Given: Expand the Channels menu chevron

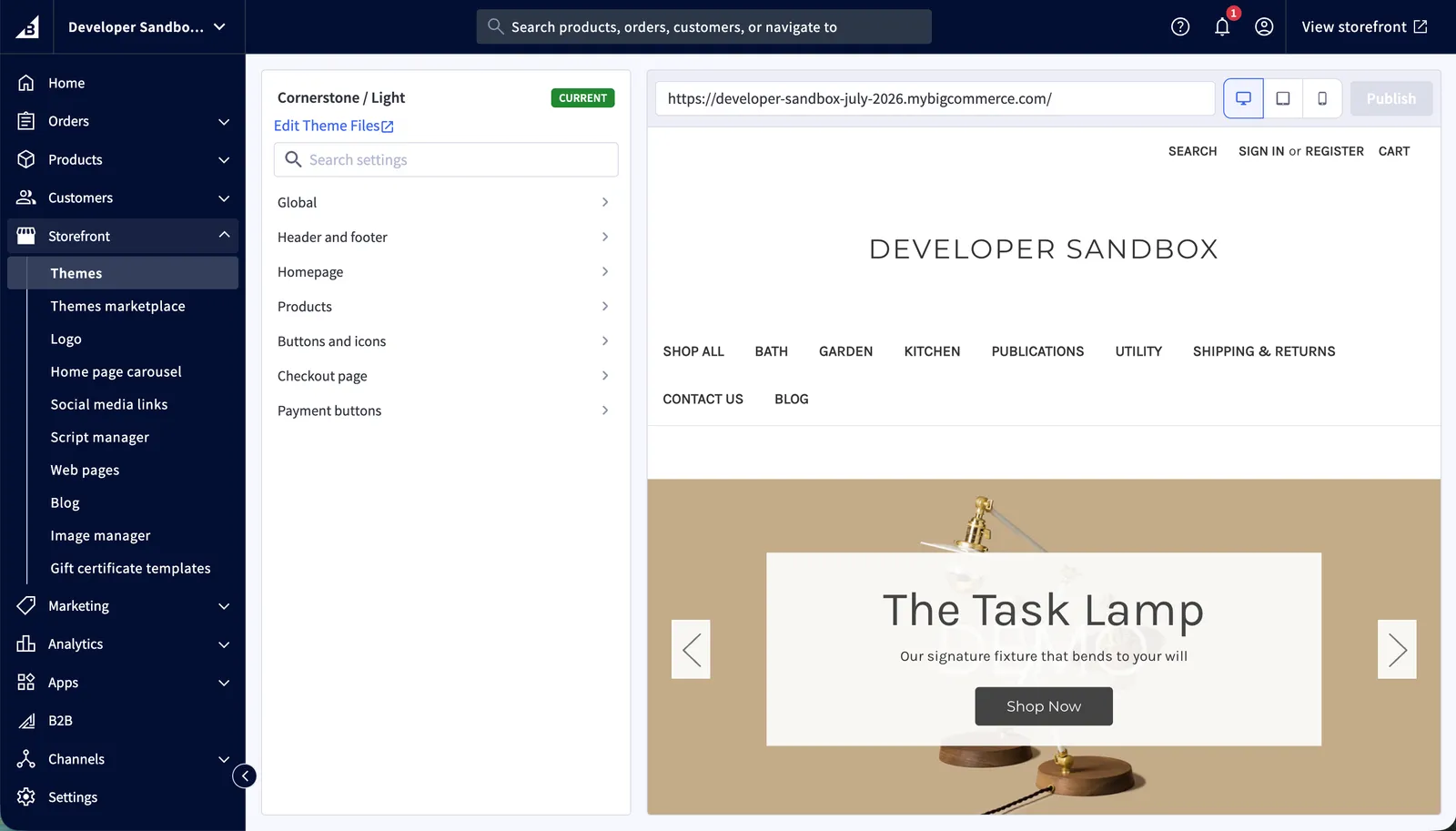Looking at the screenshot, I should pos(224,759).
